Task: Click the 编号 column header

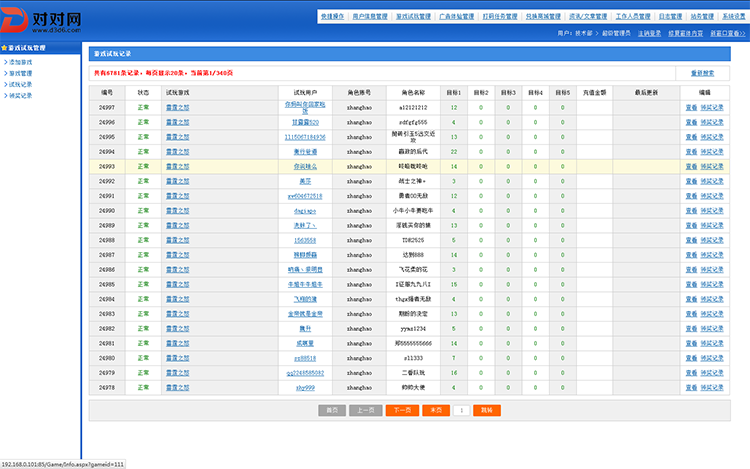Action: click(107, 93)
